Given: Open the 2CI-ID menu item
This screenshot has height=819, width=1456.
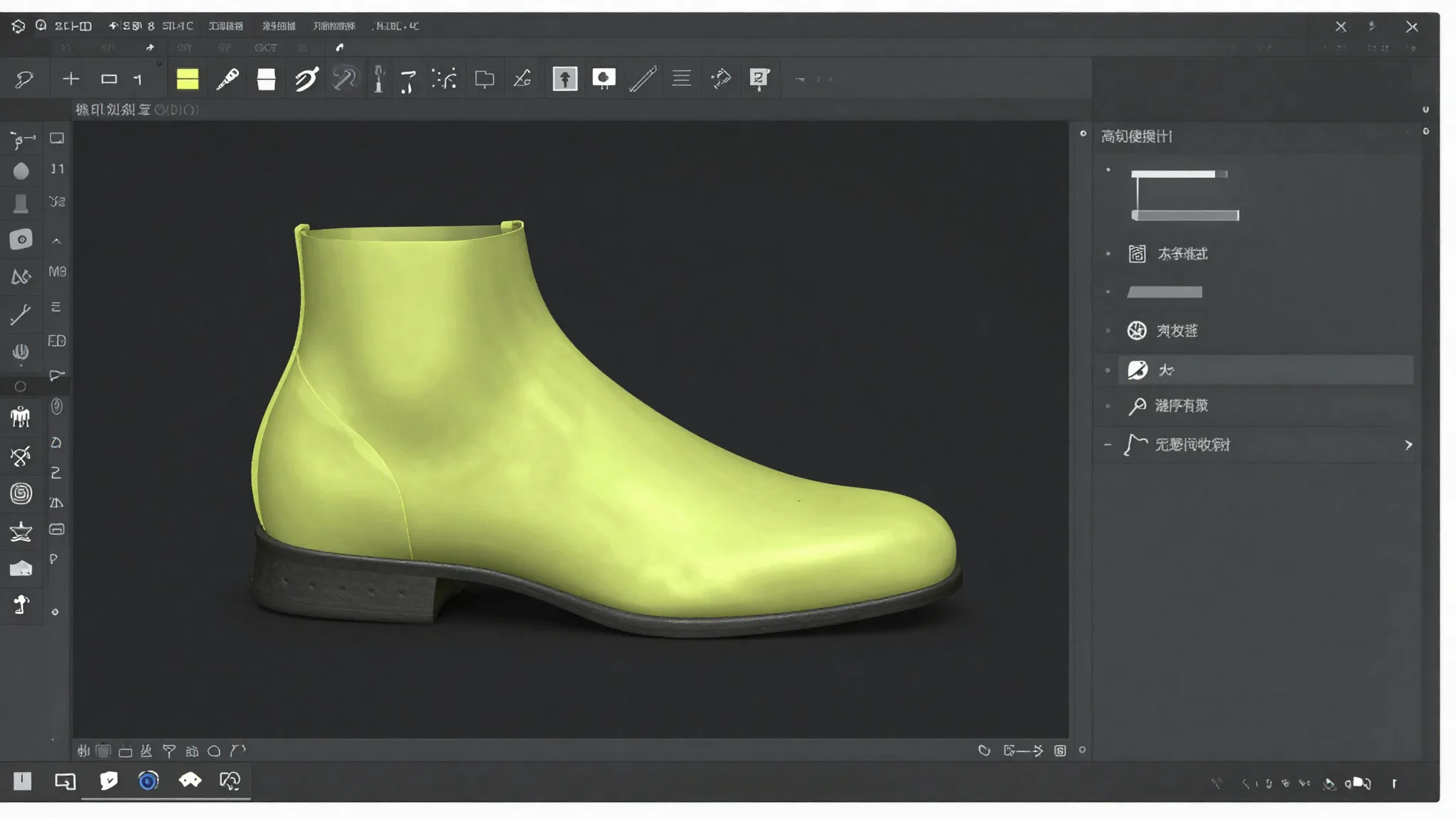Looking at the screenshot, I should click(x=73, y=26).
